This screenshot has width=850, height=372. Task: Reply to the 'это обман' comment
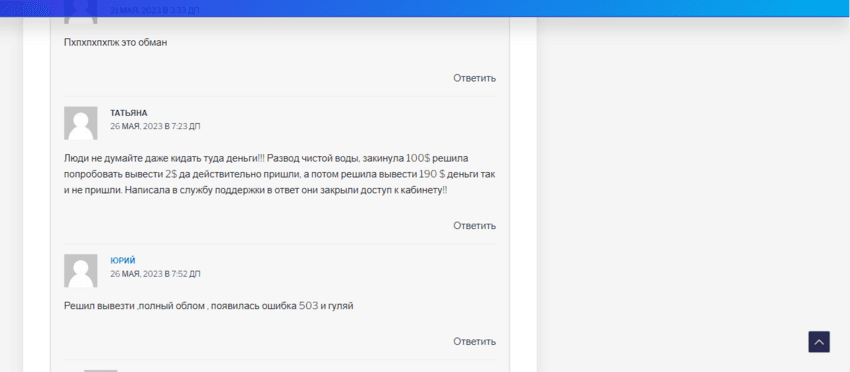(474, 78)
